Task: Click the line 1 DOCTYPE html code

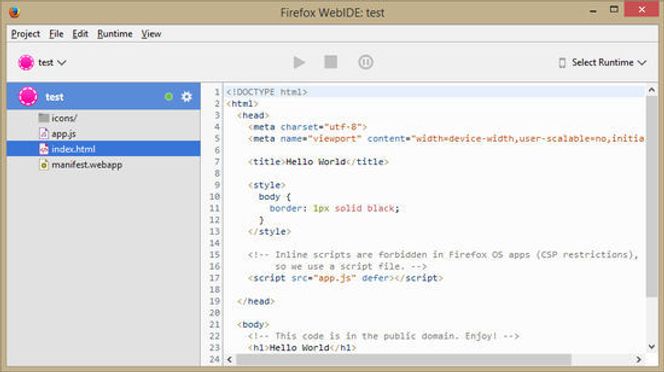Action: tap(267, 92)
